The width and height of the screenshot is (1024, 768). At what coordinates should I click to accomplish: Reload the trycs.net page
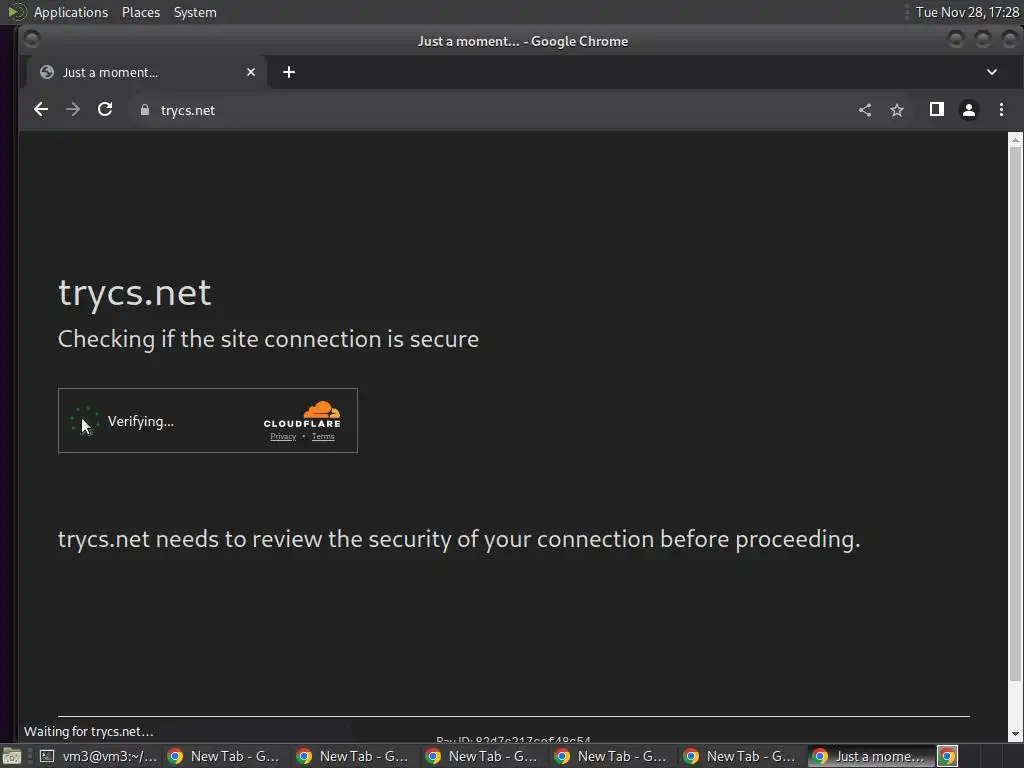pos(105,110)
